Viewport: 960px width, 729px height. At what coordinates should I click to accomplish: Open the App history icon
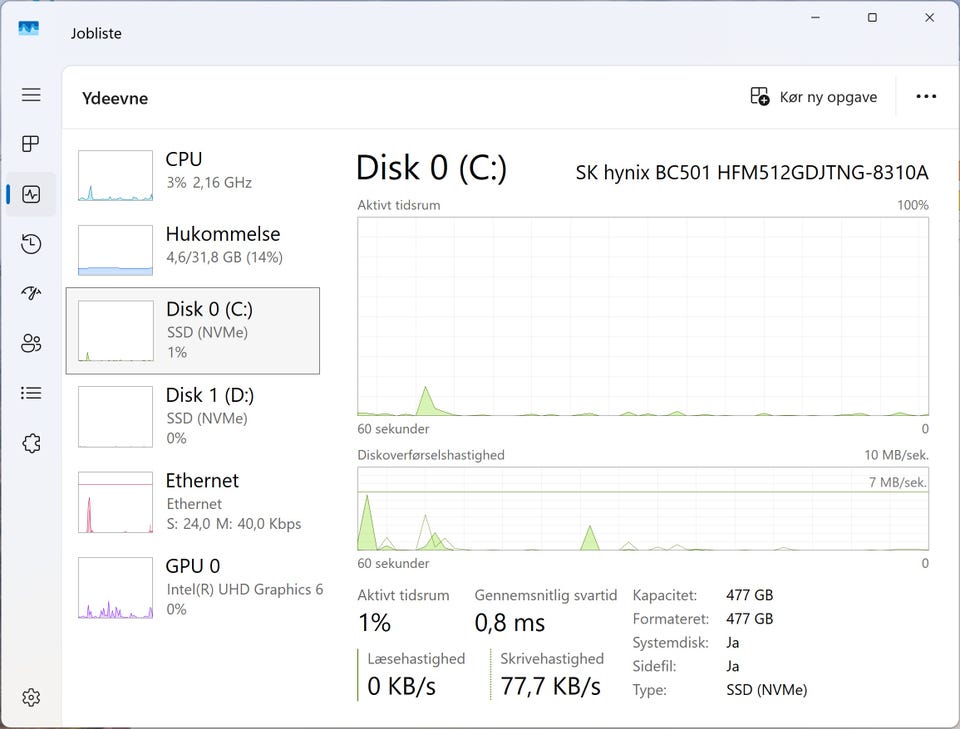tap(31, 244)
